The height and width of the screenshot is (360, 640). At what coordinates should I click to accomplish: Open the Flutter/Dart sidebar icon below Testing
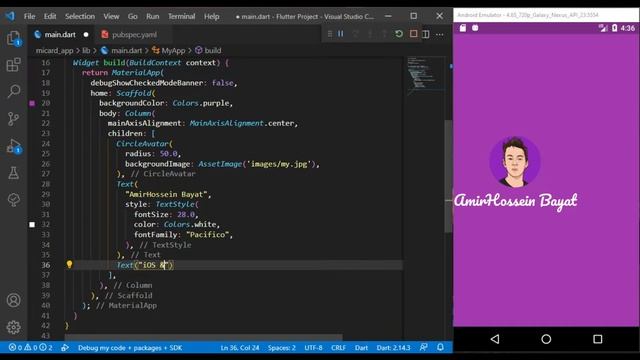coord(13,200)
